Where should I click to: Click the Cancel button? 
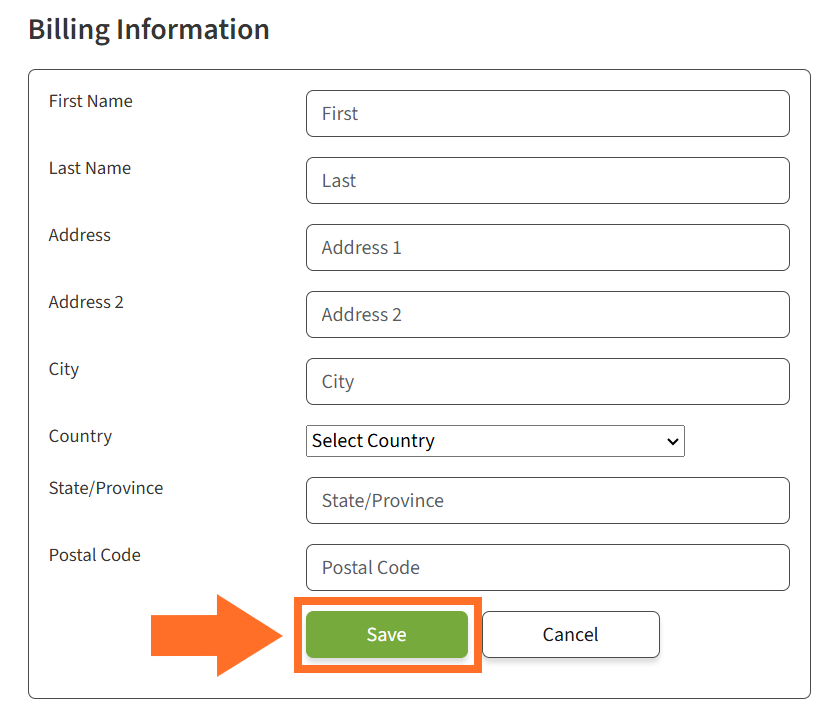pyautogui.click(x=570, y=635)
